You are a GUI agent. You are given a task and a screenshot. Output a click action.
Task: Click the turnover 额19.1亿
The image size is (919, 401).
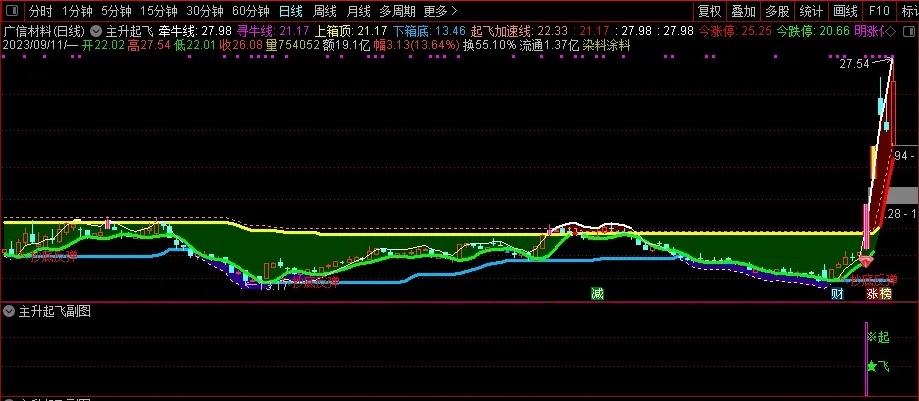[x=346, y=45]
